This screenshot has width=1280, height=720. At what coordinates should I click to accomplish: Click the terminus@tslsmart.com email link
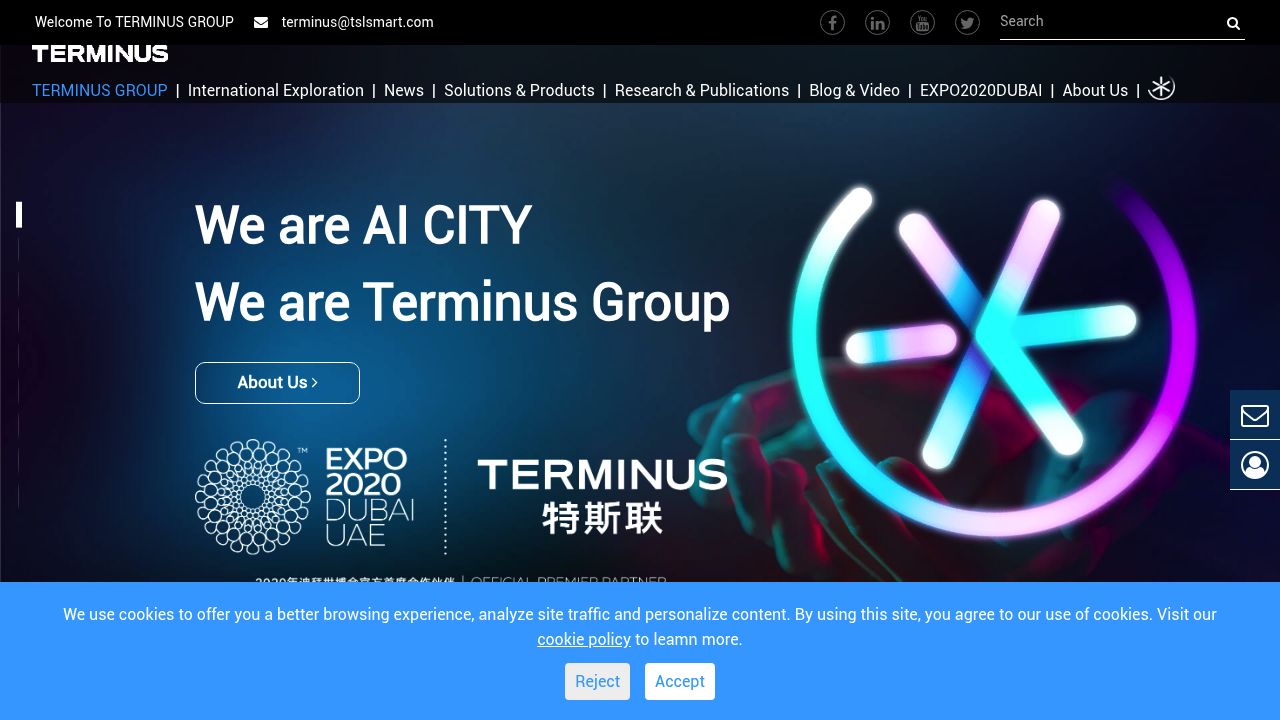click(358, 22)
